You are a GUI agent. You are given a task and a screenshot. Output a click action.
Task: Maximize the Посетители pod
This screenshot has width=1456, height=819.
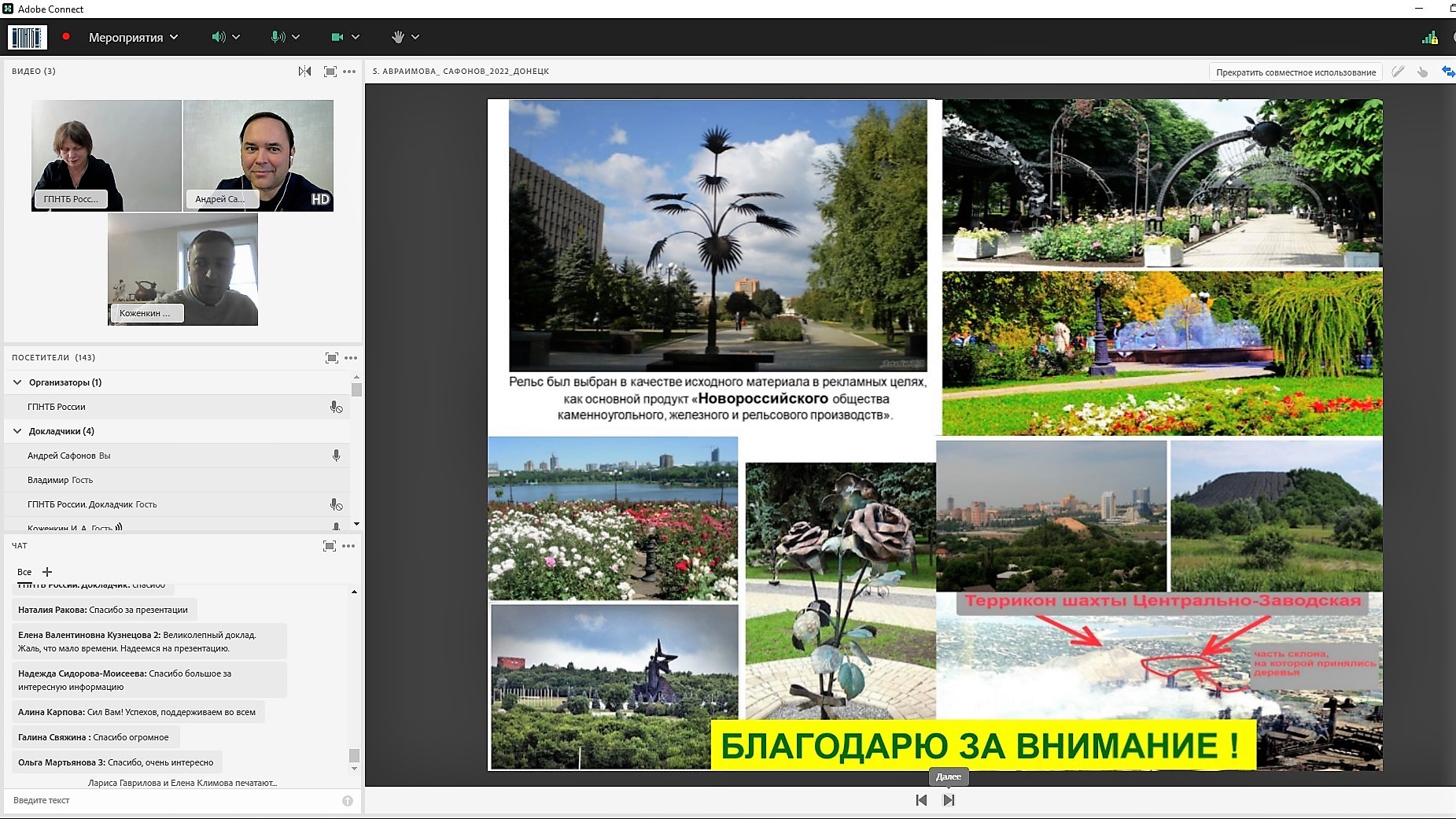tap(332, 358)
